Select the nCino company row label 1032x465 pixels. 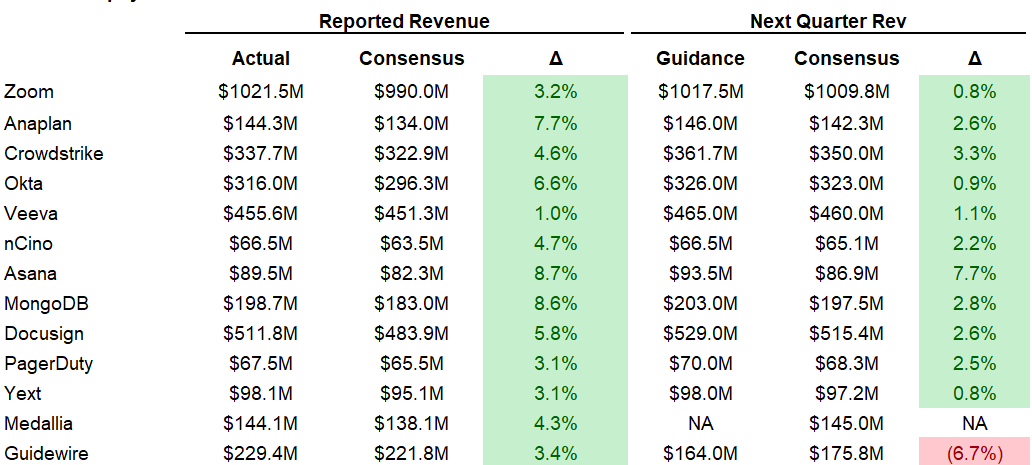[x=29, y=243]
